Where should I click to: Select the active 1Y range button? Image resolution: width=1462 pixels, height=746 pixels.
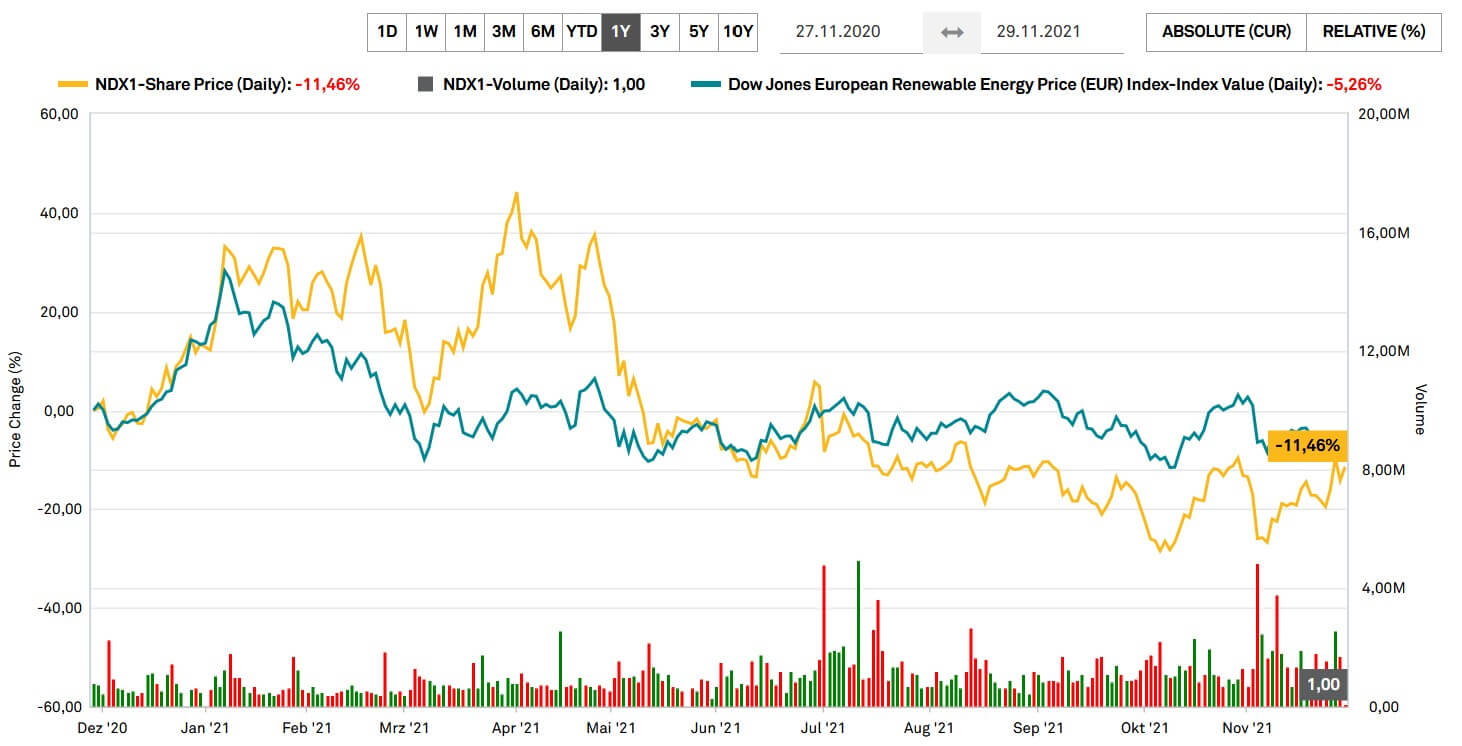coord(621,31)
